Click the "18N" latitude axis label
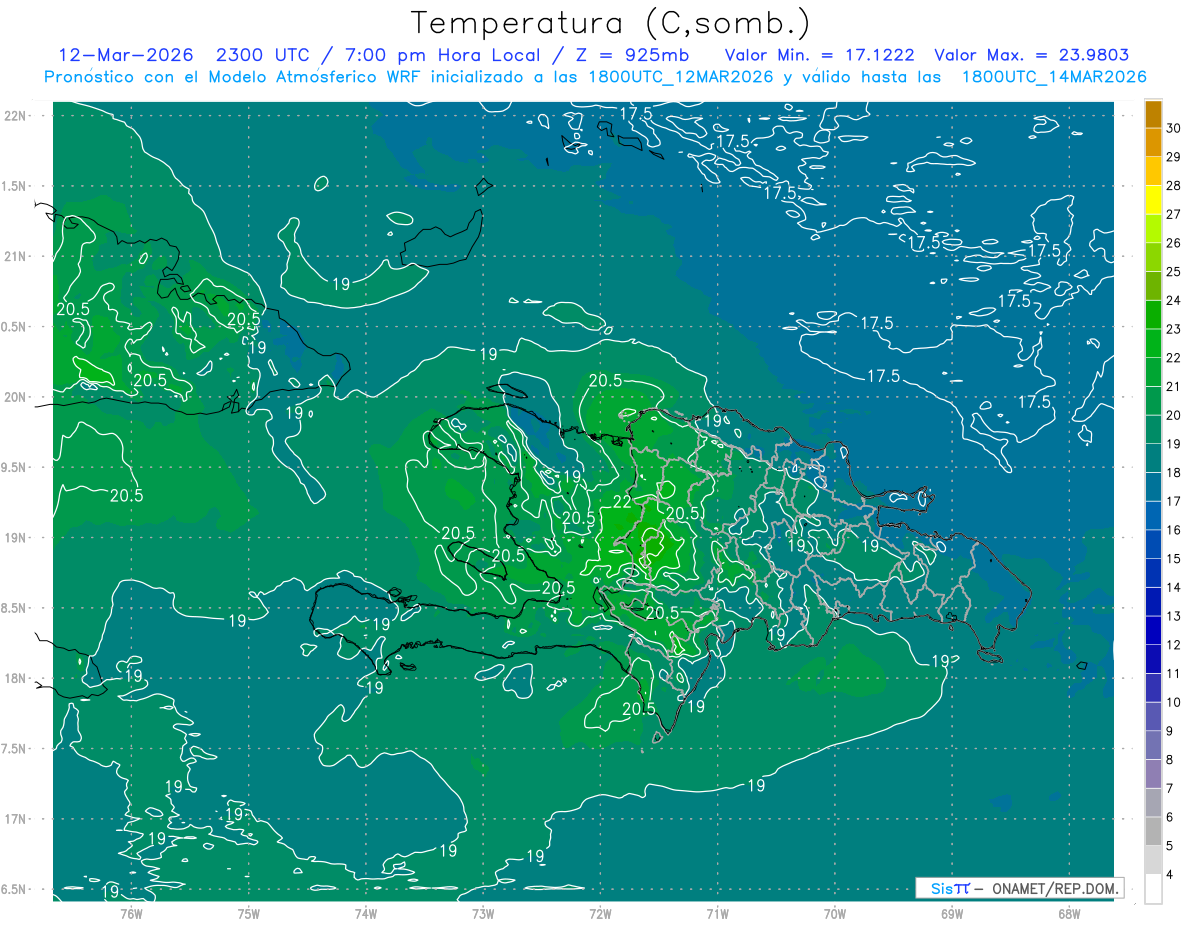 coord(16,678)
